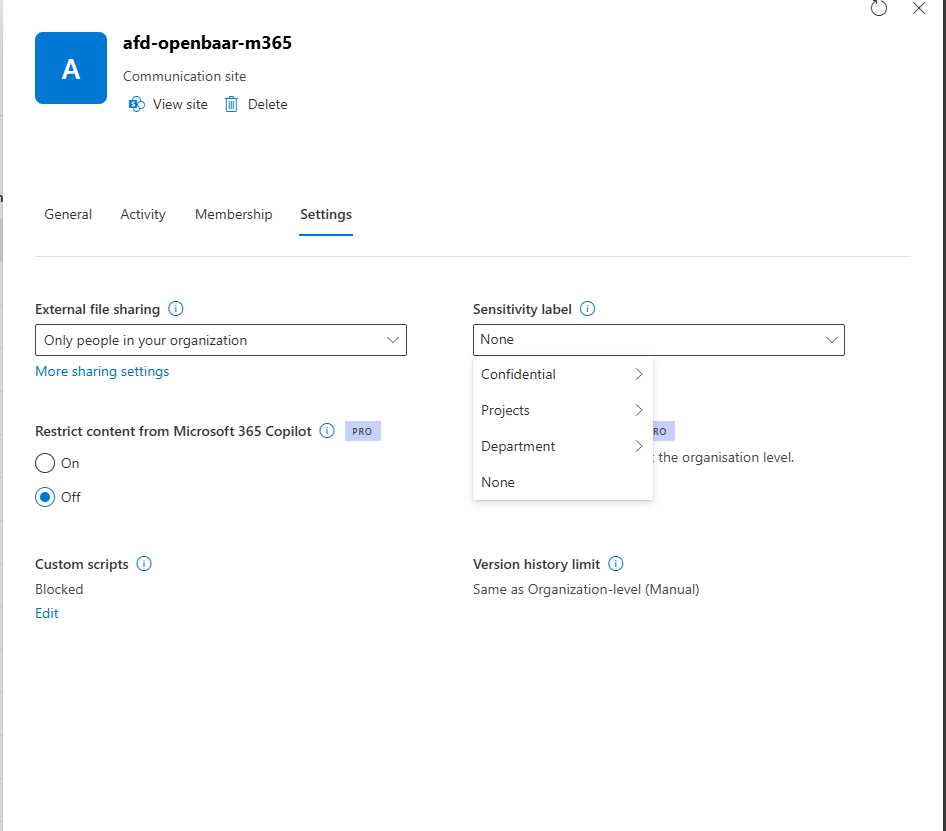Turn On Copilot content restriction
946x831 pixels.
(45, 463)
